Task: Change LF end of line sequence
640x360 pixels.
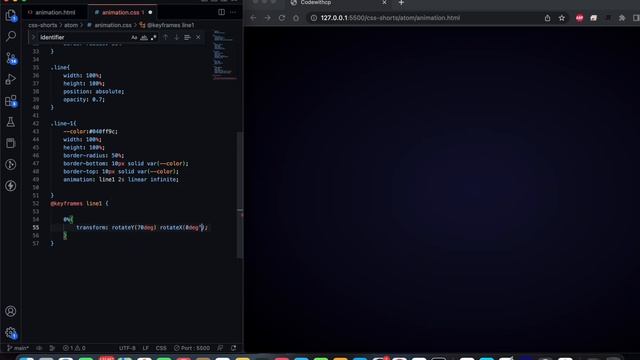Action: tap(146, 348)
